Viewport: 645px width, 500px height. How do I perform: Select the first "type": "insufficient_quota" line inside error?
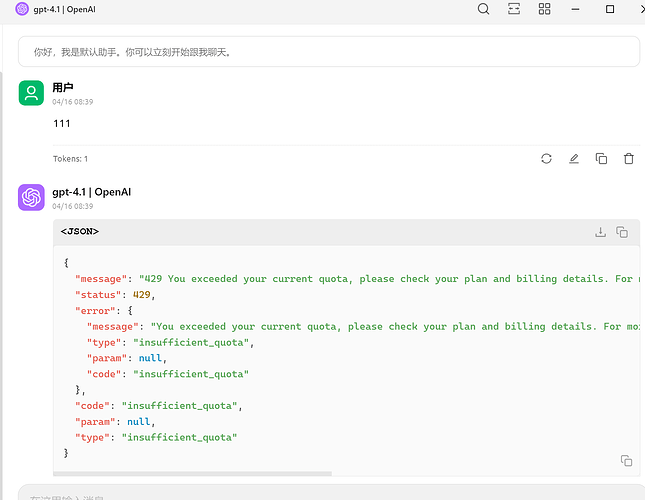tap(170, 343)
